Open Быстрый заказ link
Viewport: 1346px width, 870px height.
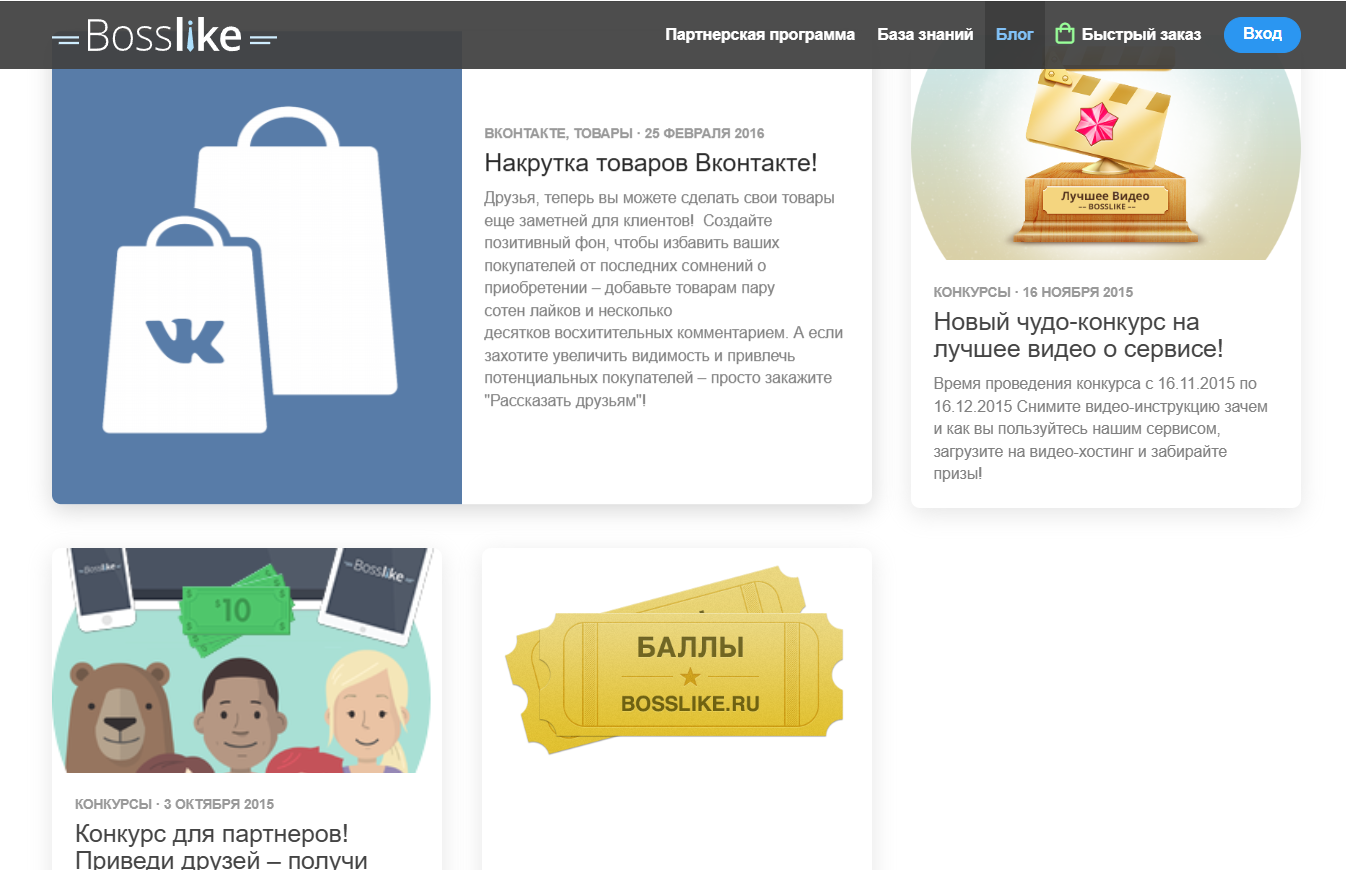(1141, 35)
